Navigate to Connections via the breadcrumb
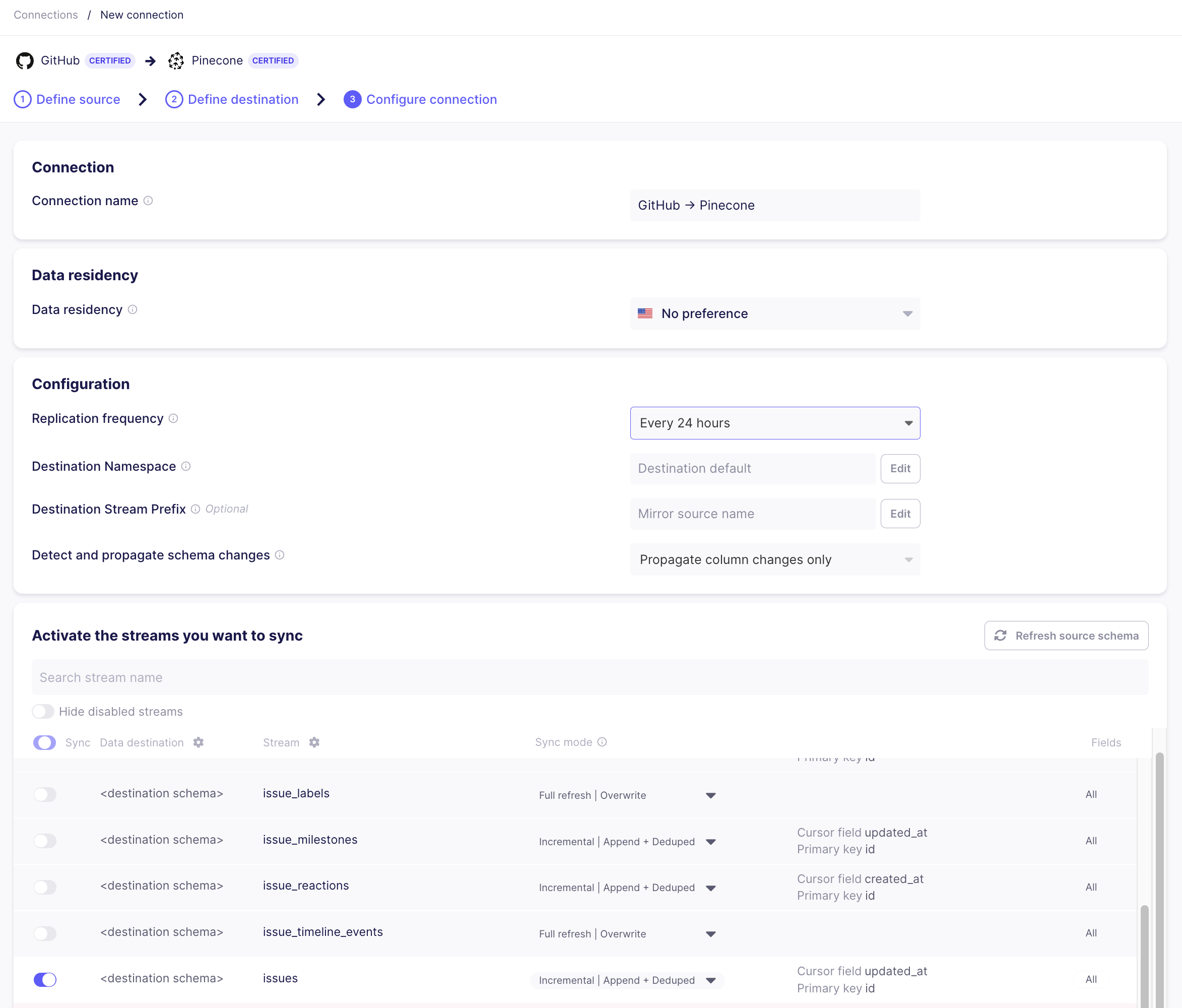Screen dimensions: 1182x1008 pos(45,15)
